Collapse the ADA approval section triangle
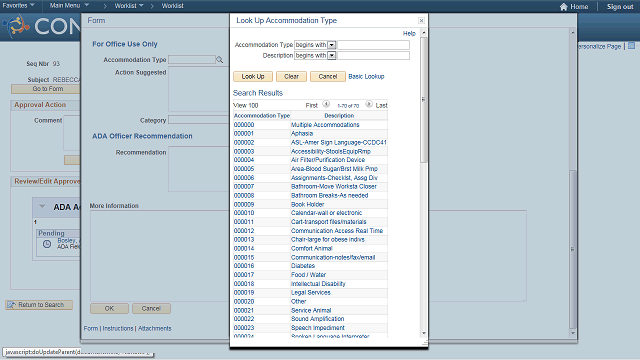The width and height of the screenshot is (640, 360). click(42, 207)
